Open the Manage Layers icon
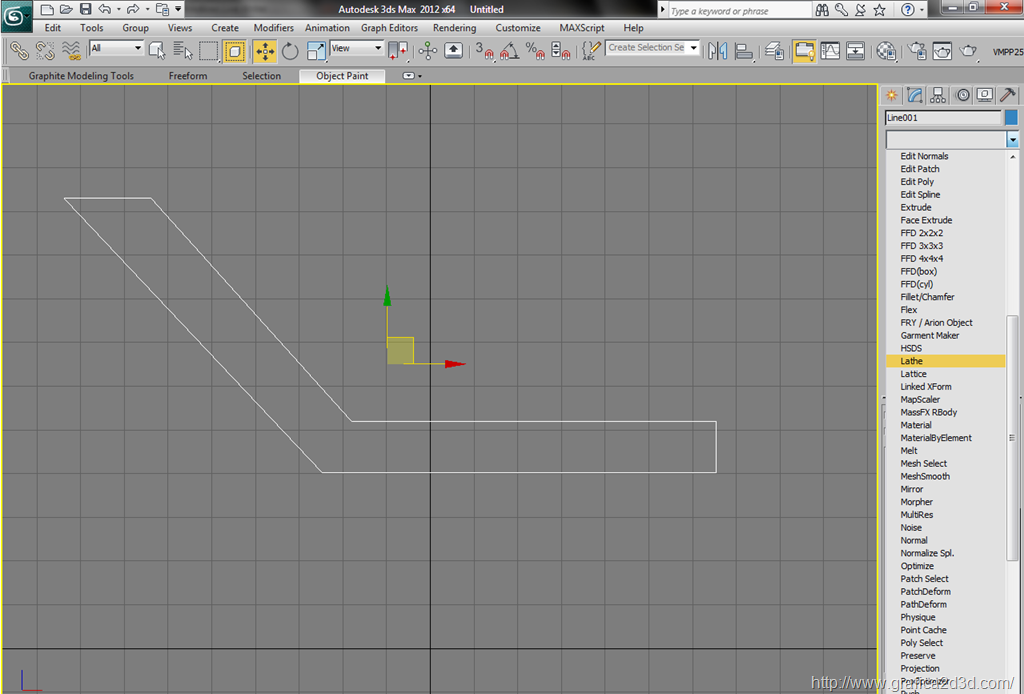The image size is (1024, 694). pyautogui.click(x=774, y=51)
